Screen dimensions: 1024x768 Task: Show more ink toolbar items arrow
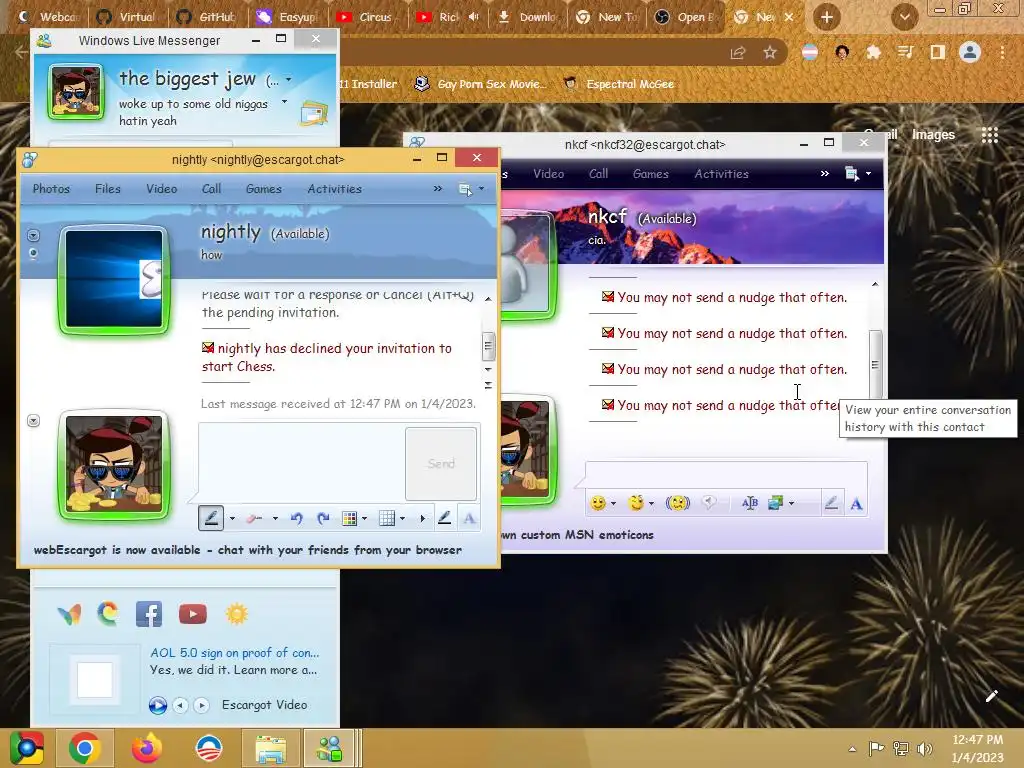(x=423, y=519)
